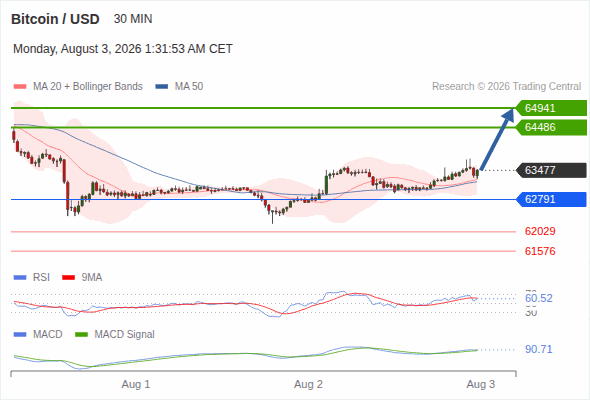
Task: Click the RSI value 60.52
Action: pos(539,298)
